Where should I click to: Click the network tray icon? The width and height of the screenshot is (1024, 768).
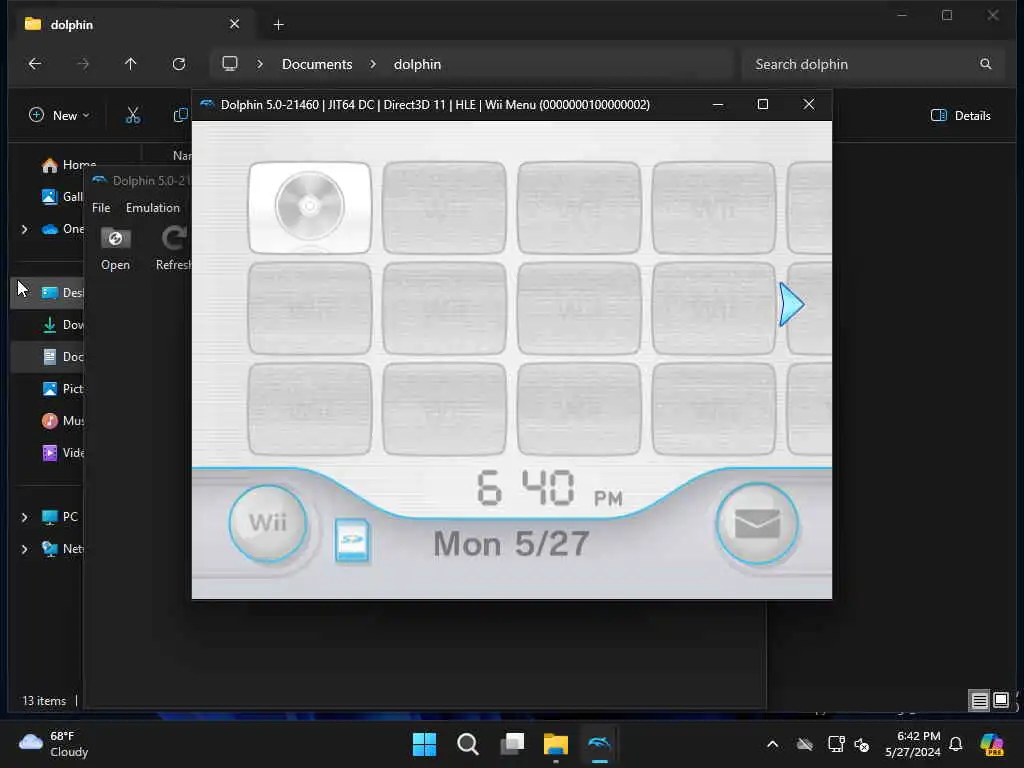pos(836,744)
